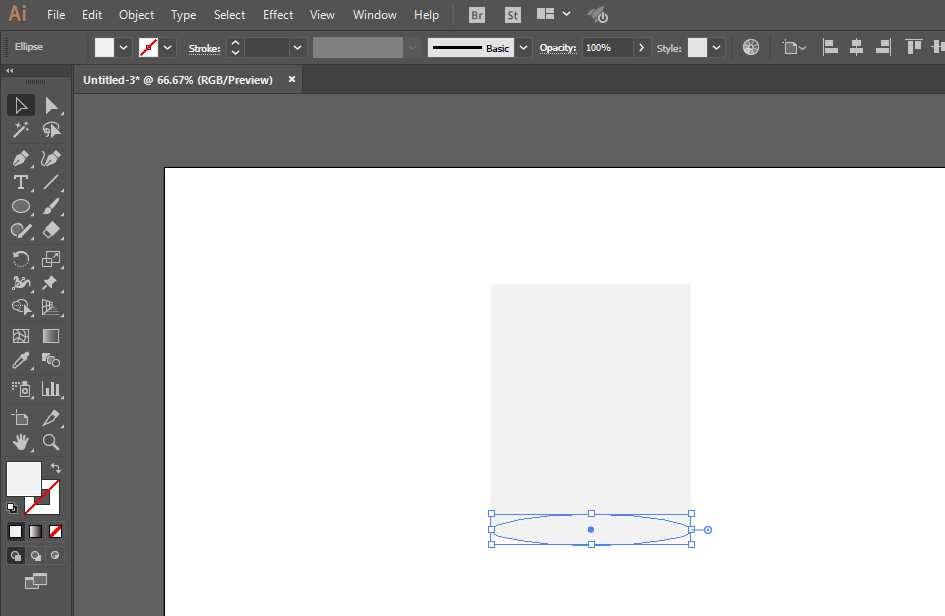Click Horizontal Align Center button
The width and height of the screenshot is (945, 616).
(x=858, y=46)
